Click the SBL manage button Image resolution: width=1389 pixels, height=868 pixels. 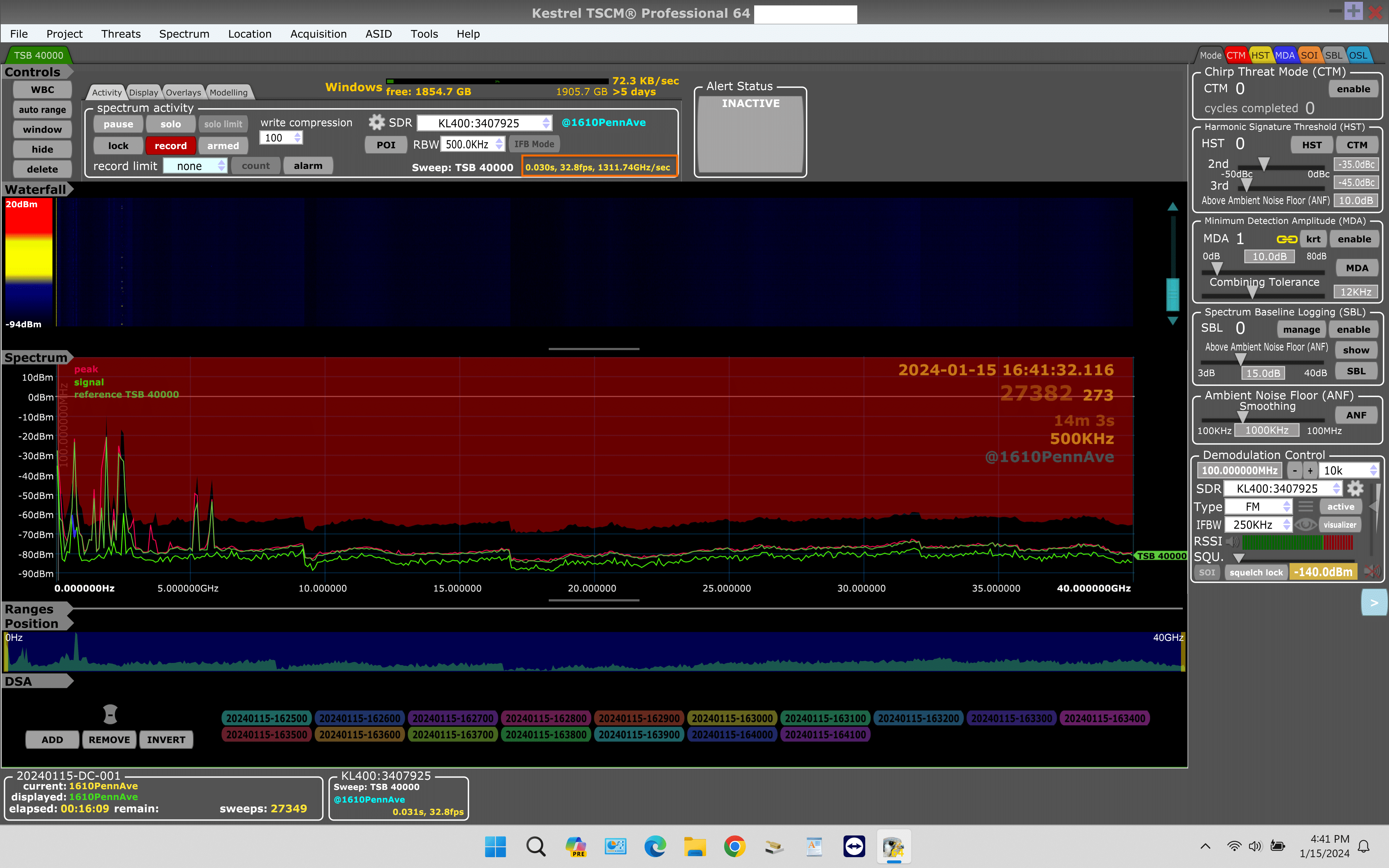click(x=1301, y=329)
